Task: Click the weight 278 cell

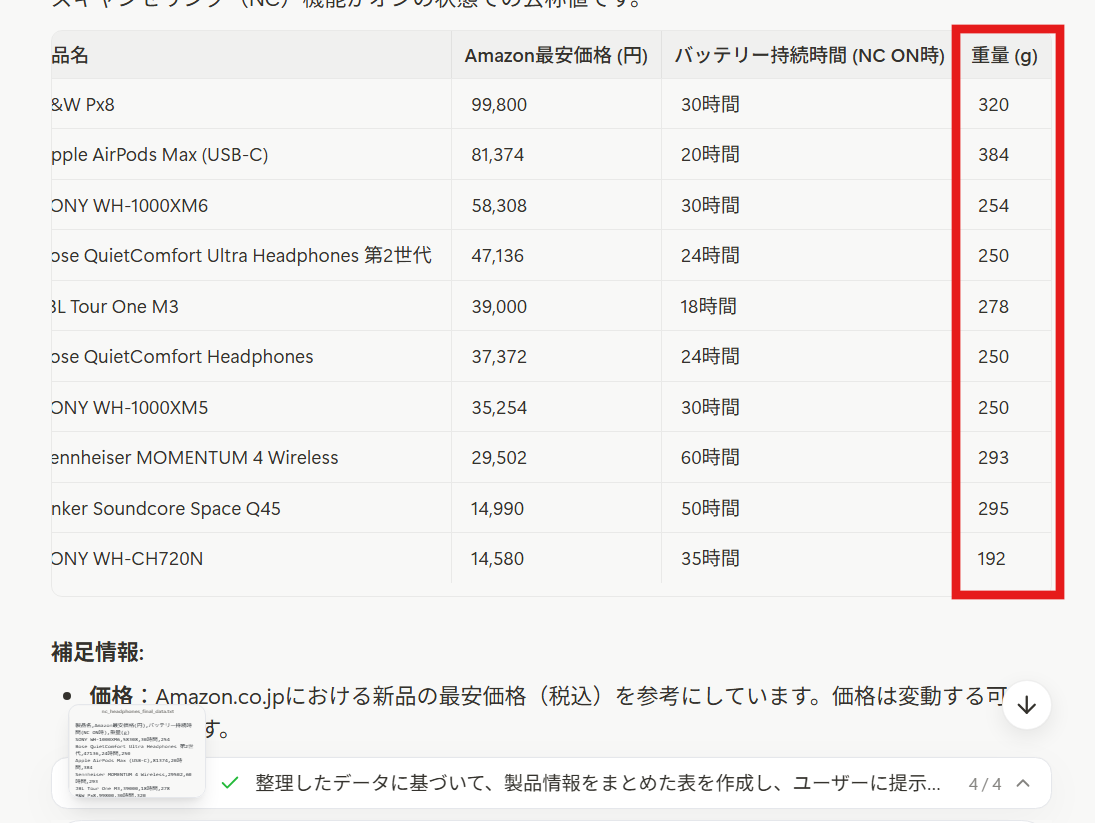Action: tap(993, 306)
